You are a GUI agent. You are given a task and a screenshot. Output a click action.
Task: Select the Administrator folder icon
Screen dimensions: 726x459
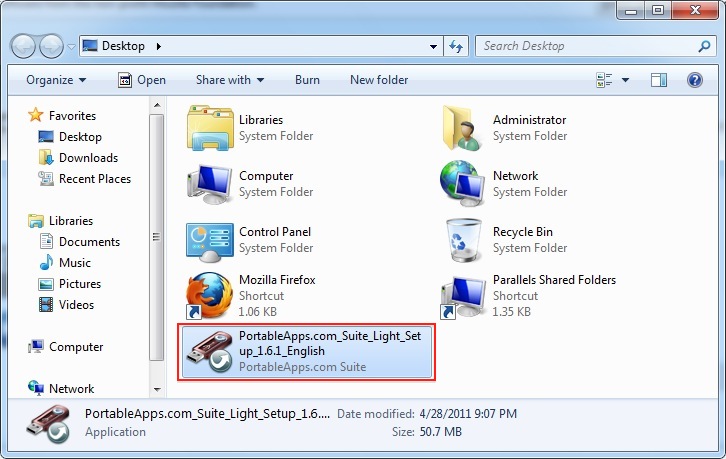coord(463,127)
